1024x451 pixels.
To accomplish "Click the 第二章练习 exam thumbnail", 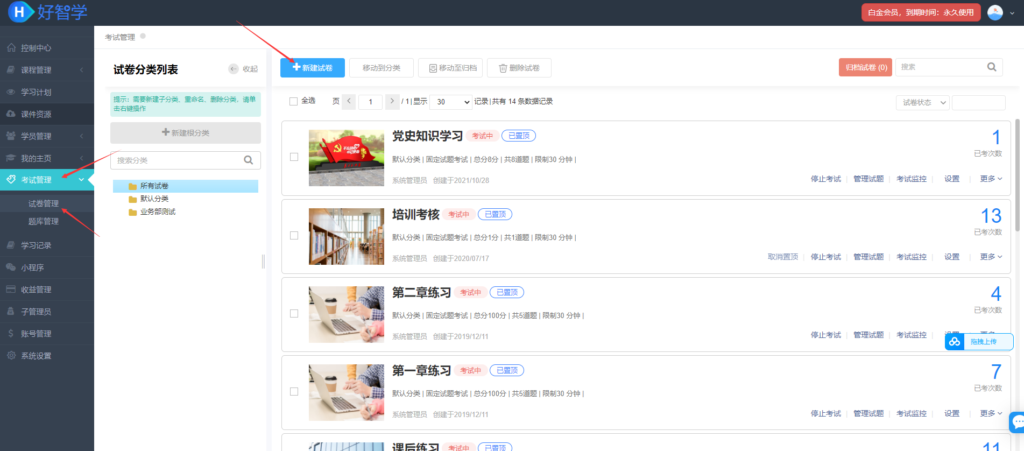I will coord(345,311).
